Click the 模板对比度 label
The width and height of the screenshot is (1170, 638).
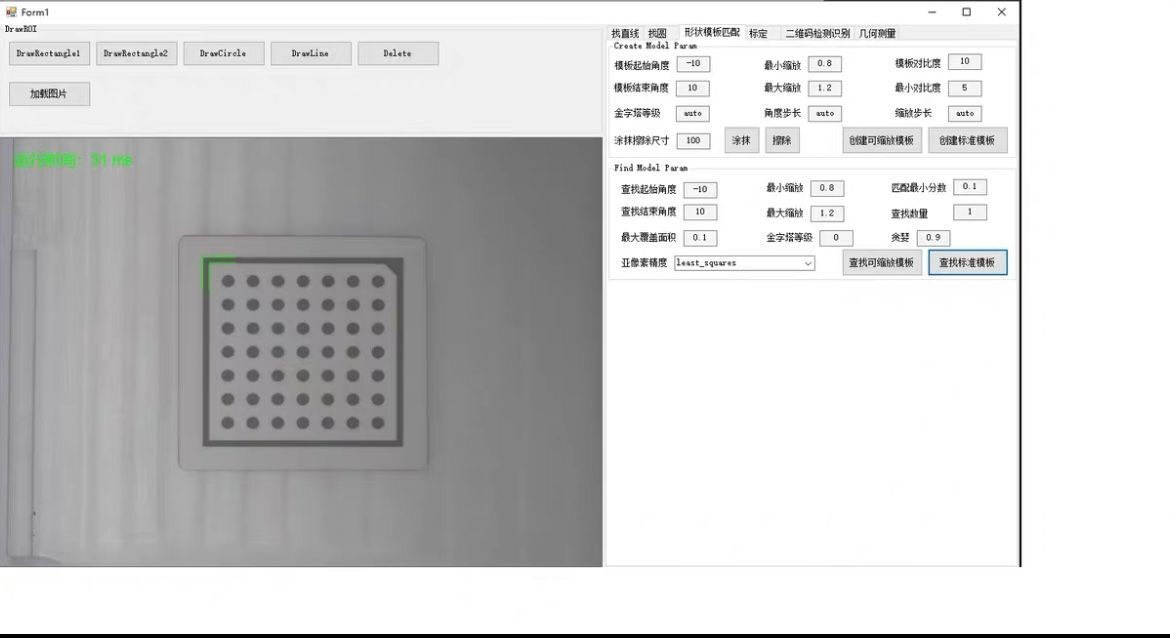click(918, 63)
